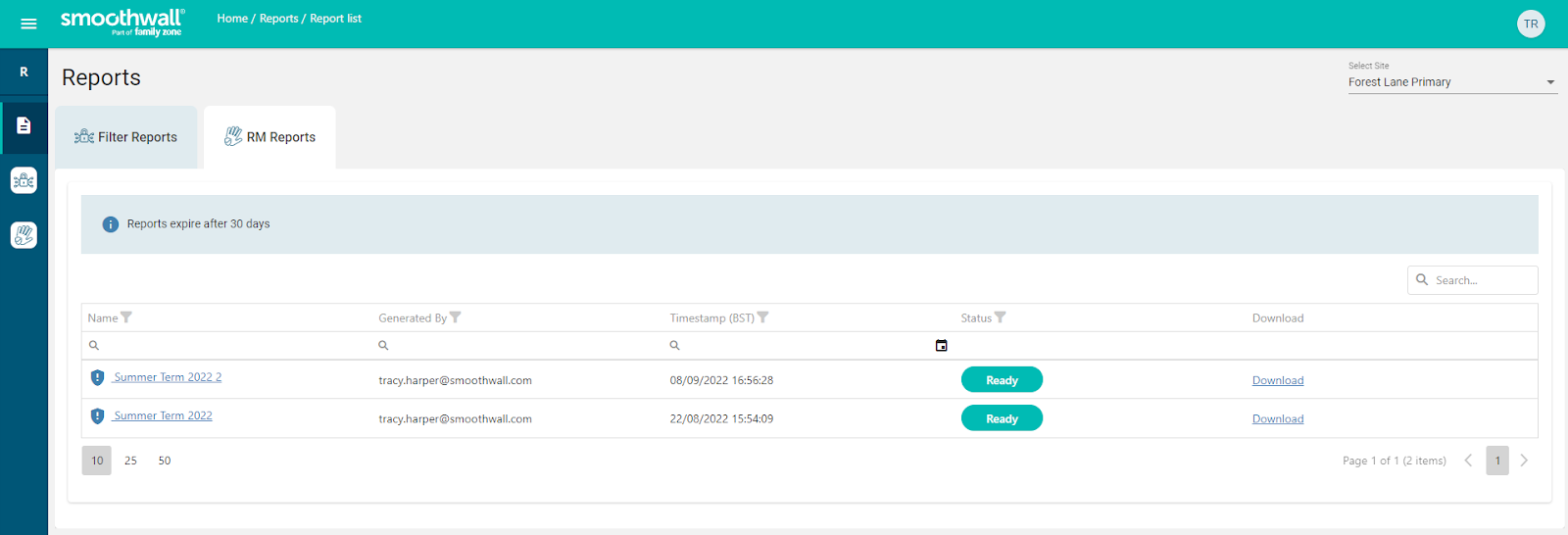Click the Reports document icon in sidebar
The image size is (1568, 535).
point(24,125)
